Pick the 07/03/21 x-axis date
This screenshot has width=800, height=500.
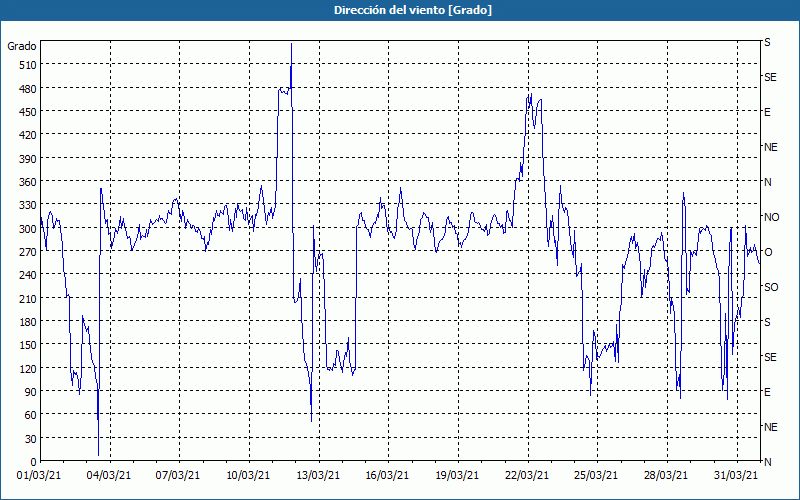[x=178, y=476]
